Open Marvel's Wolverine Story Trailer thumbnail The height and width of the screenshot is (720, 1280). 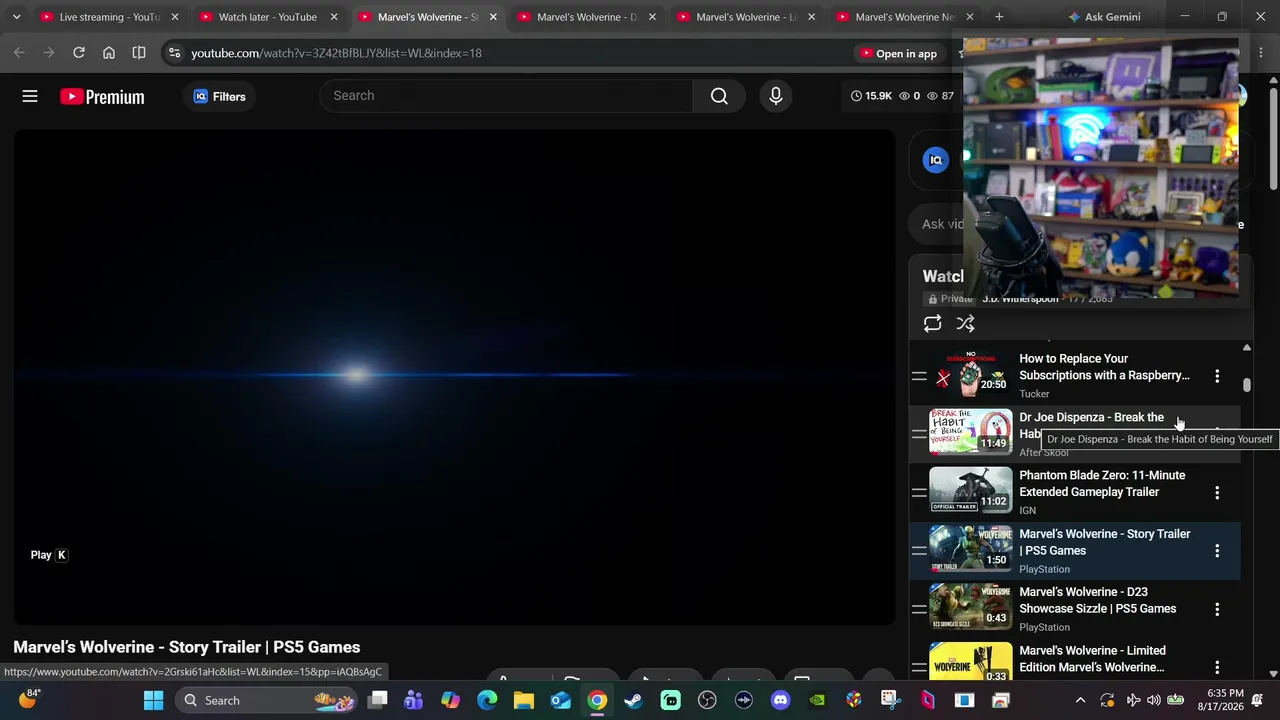pos(970,550)
